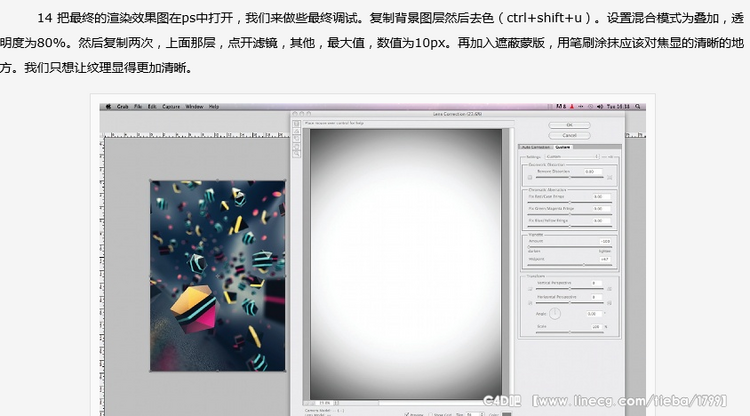Click the Vignette Midpoint value field
Image resolution: width=750 pixels, height=416 pixels.
click(605, 259)
